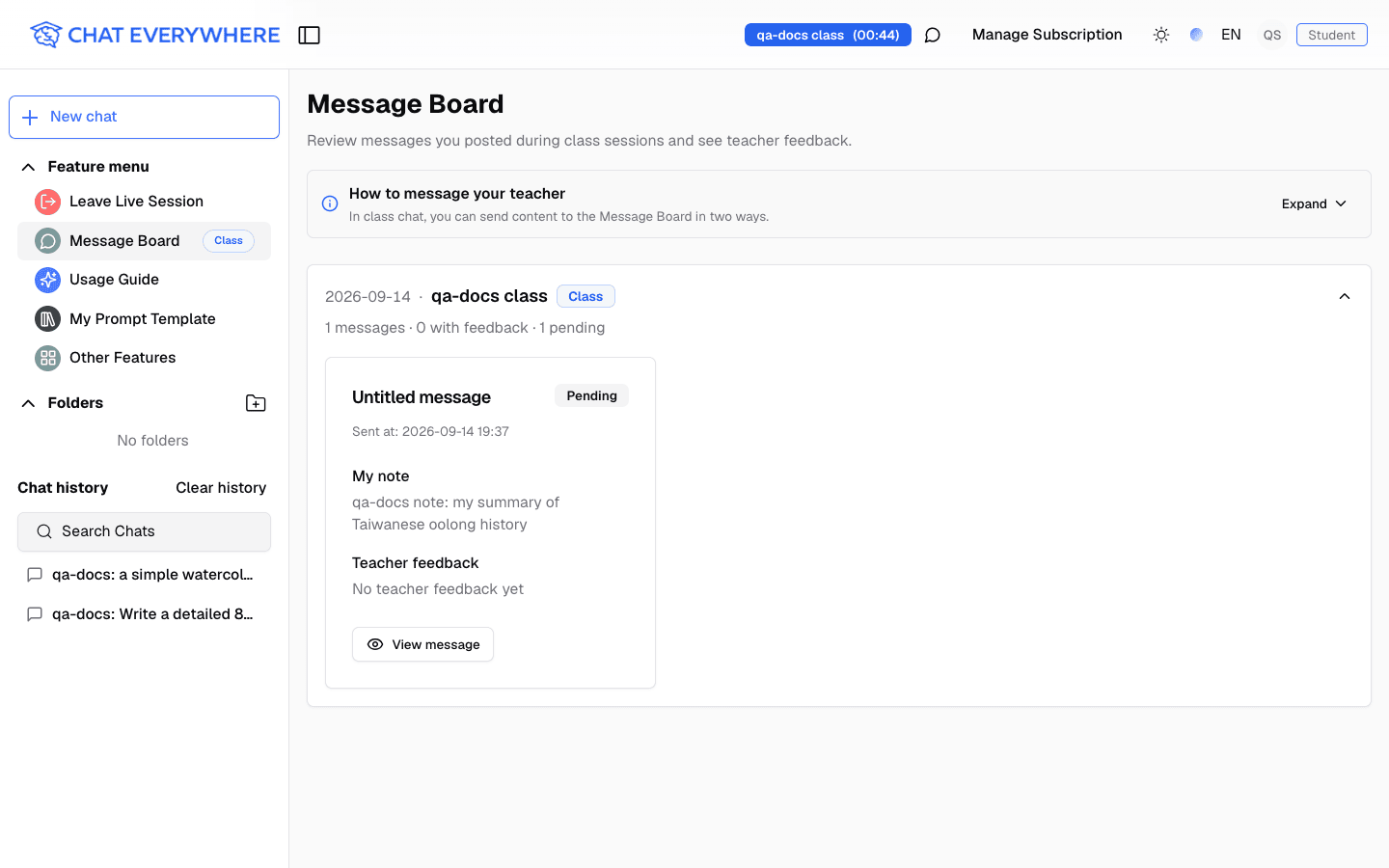The height and width of the screenshot is (868, 1389).
Task: Click the Message Board sidebar icon
Action: point(47,241)
